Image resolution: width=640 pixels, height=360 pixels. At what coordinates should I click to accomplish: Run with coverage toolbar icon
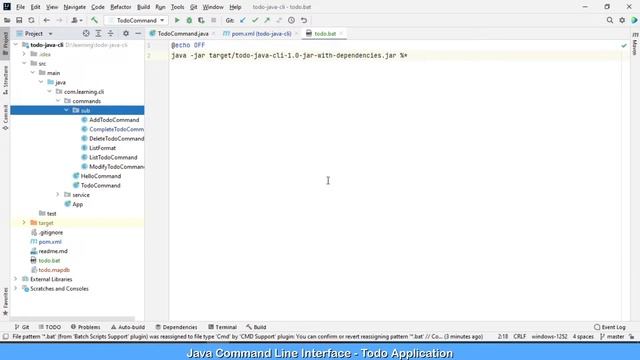201,20
